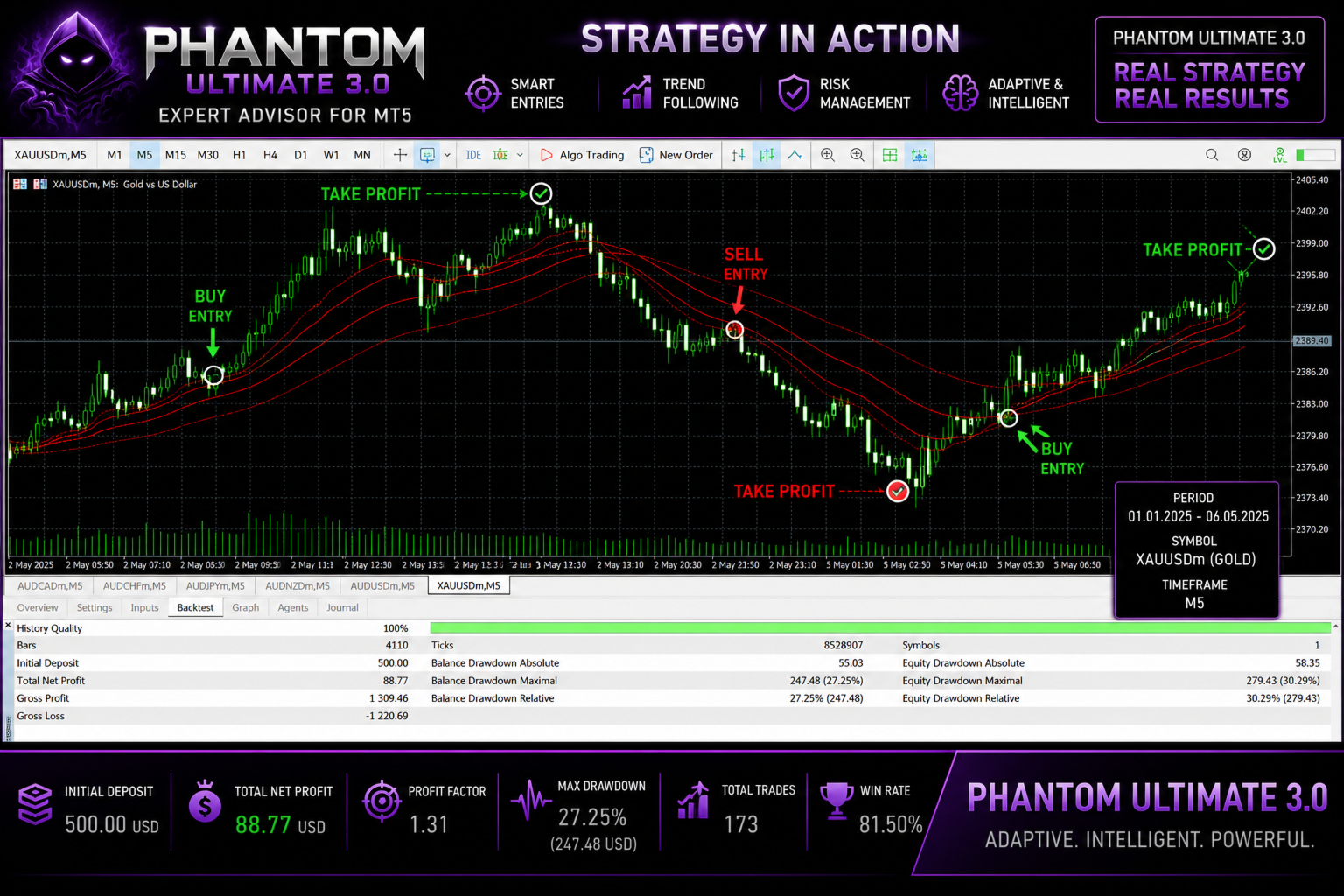Select the M30 timeframe
Image resolution: width=1344 pixels, height=896 pixels.
(208, 155)
